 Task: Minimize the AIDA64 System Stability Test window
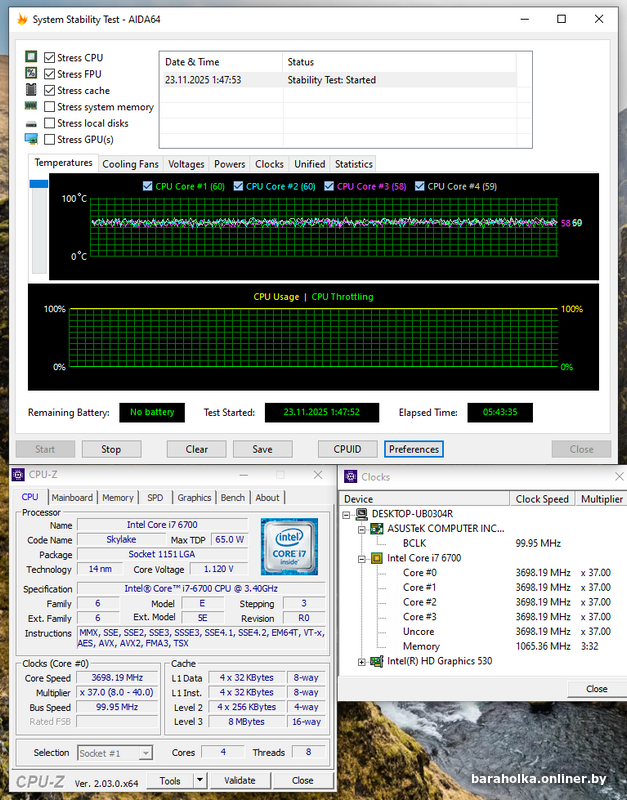[524, 19]
